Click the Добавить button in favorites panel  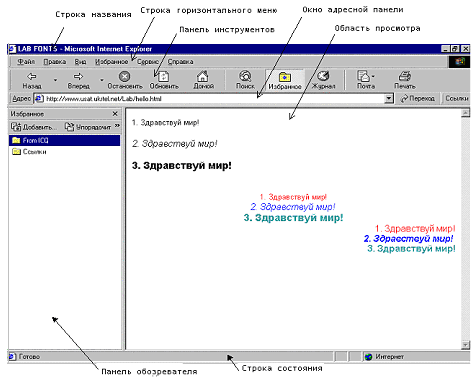point(33,127)
